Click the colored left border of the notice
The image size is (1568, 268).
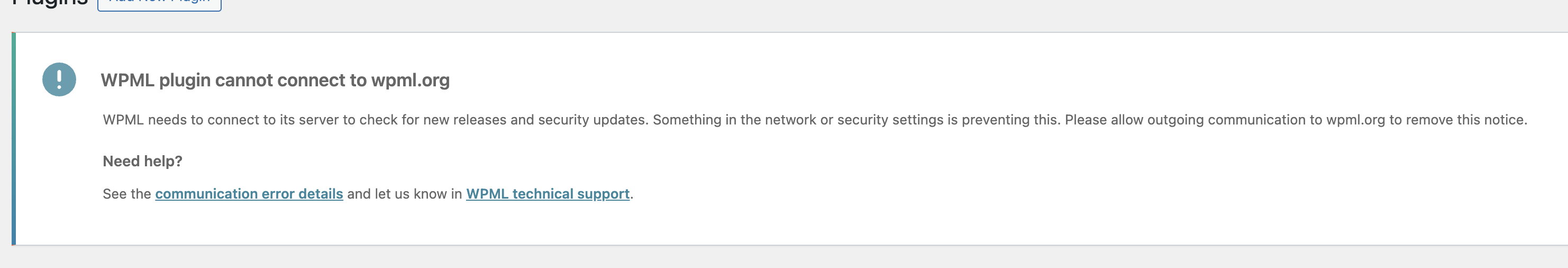click(x=13, y=139)
